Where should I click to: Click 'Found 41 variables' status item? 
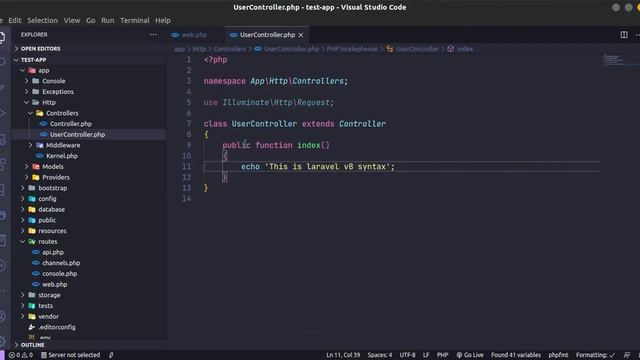pos(516,355)
